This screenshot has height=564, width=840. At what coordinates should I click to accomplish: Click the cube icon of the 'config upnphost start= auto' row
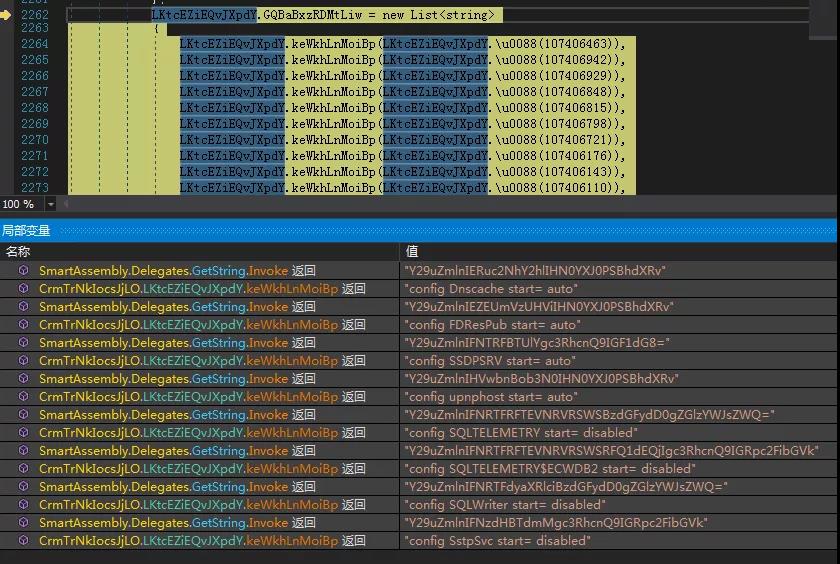pos(23,397)
